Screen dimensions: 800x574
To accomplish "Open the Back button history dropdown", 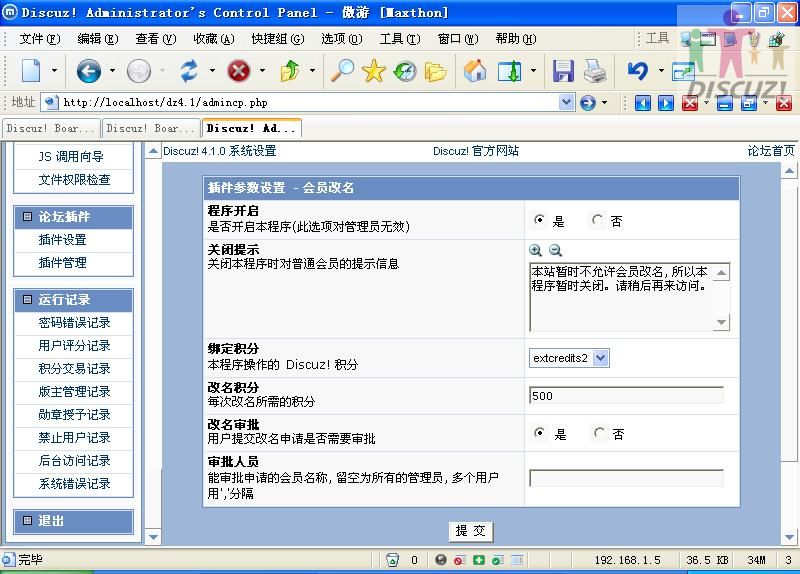I will pos(112,70).
